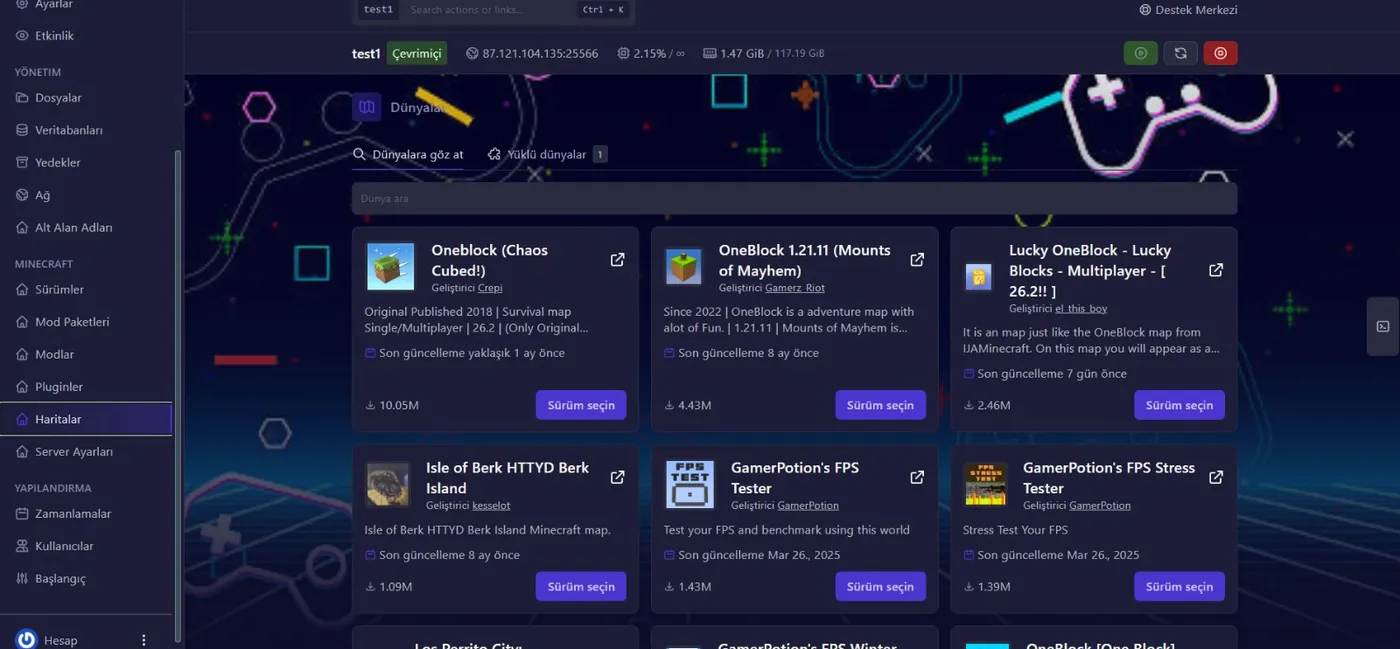Open Sürümler versions page

click(x=60, y=290)
